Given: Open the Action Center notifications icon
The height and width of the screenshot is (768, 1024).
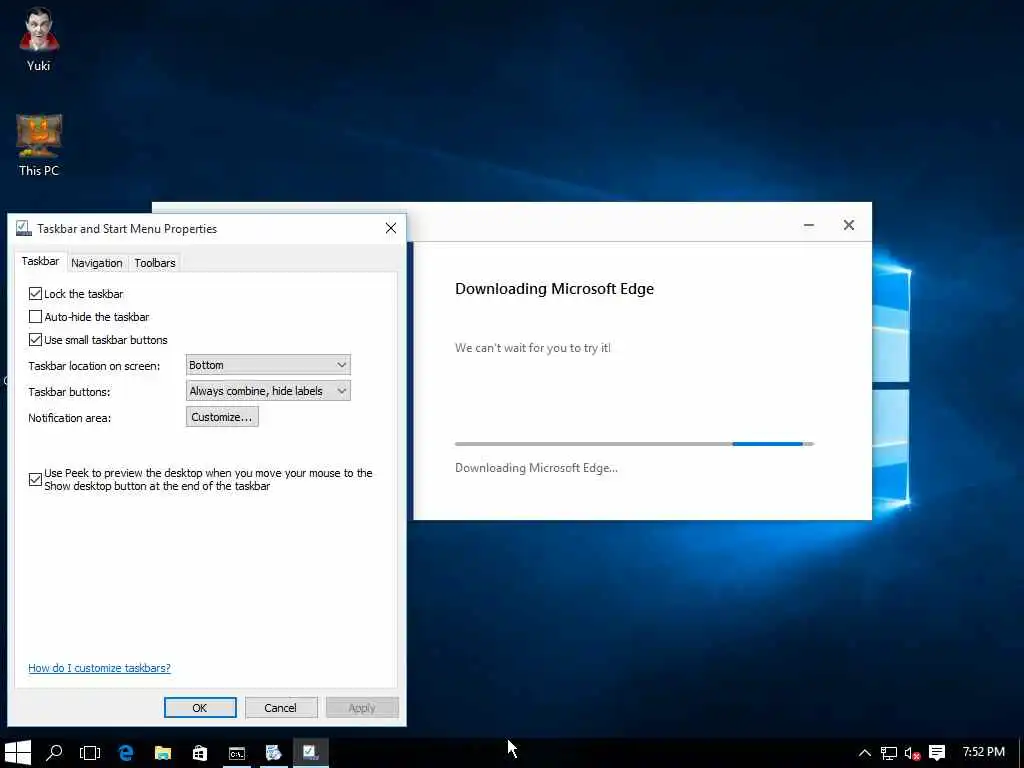Looking at the screenshot, I should 937,753.
